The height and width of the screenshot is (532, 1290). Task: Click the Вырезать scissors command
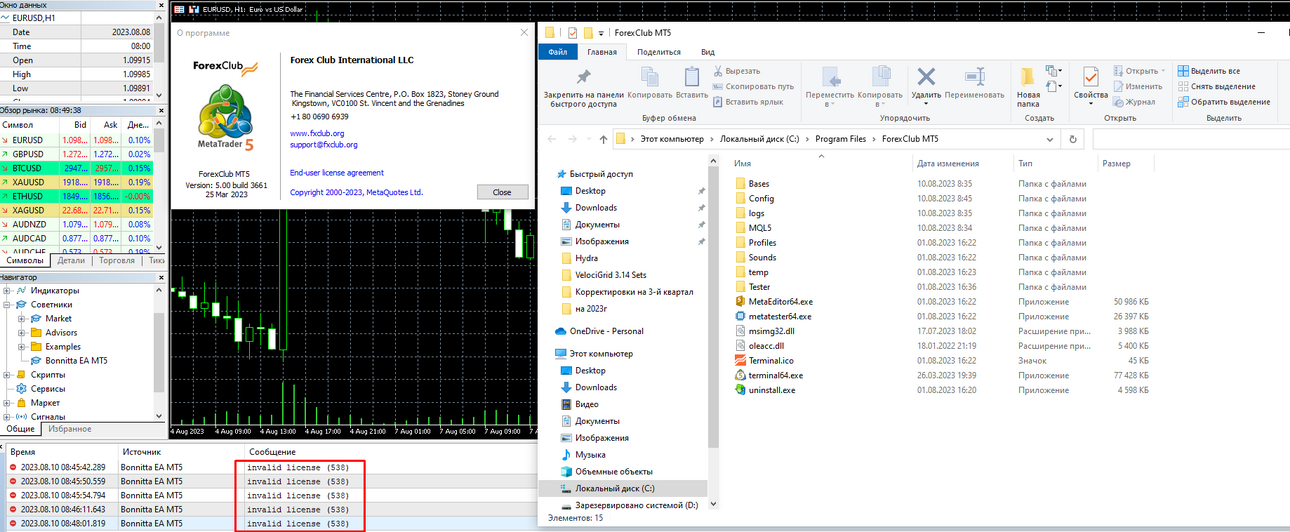(736, 71)
